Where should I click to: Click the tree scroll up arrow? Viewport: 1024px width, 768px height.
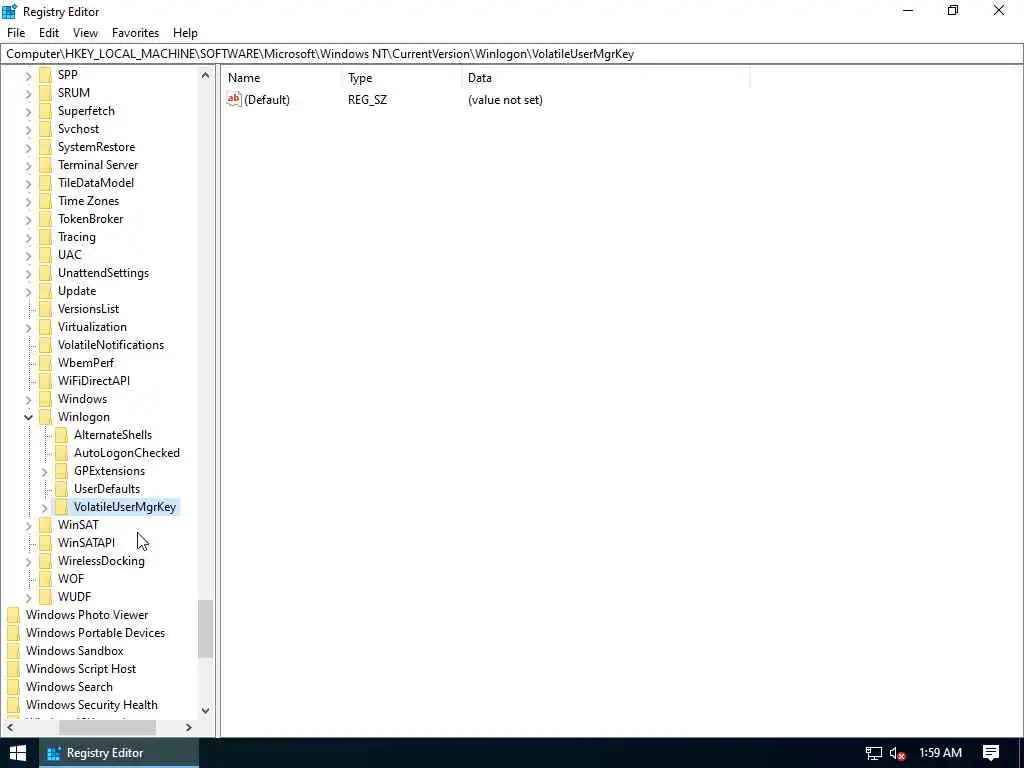(x=206, y=75)
